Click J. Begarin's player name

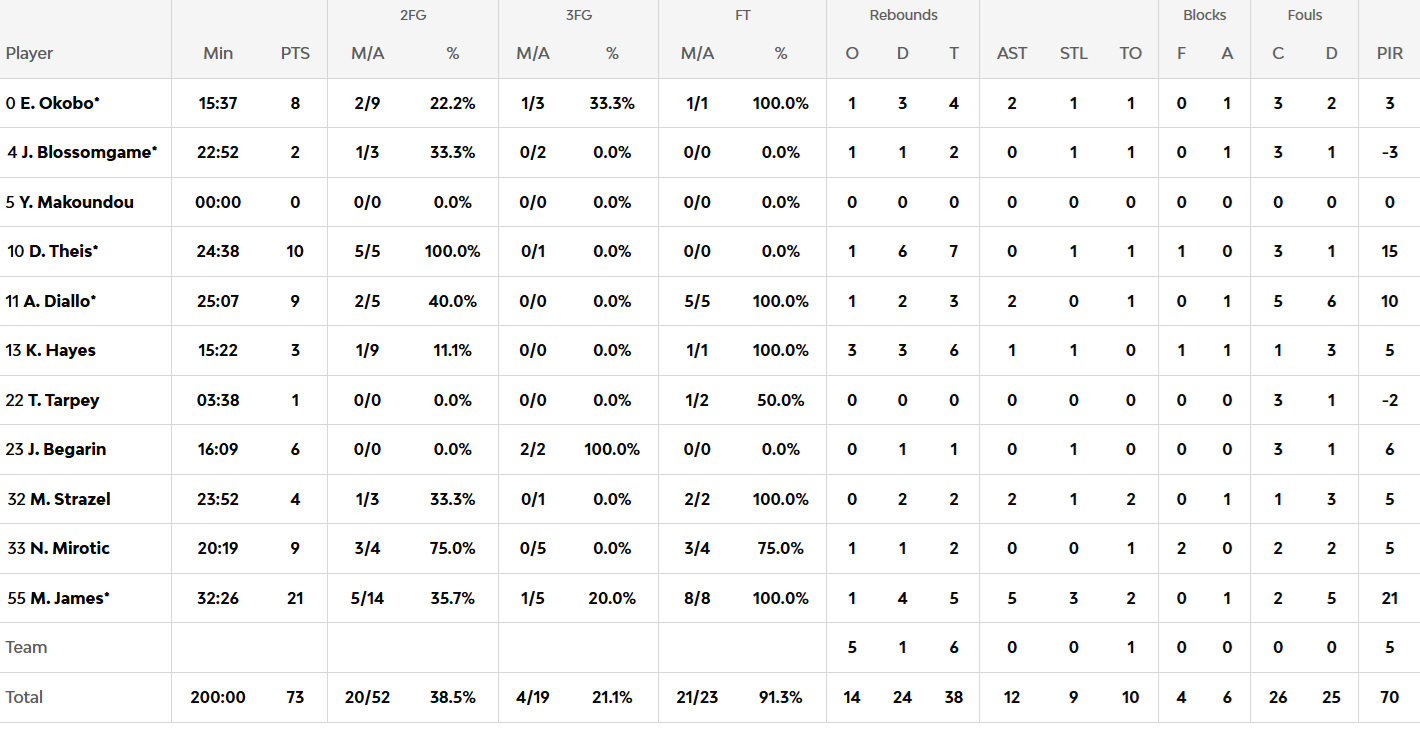[67, 449]
